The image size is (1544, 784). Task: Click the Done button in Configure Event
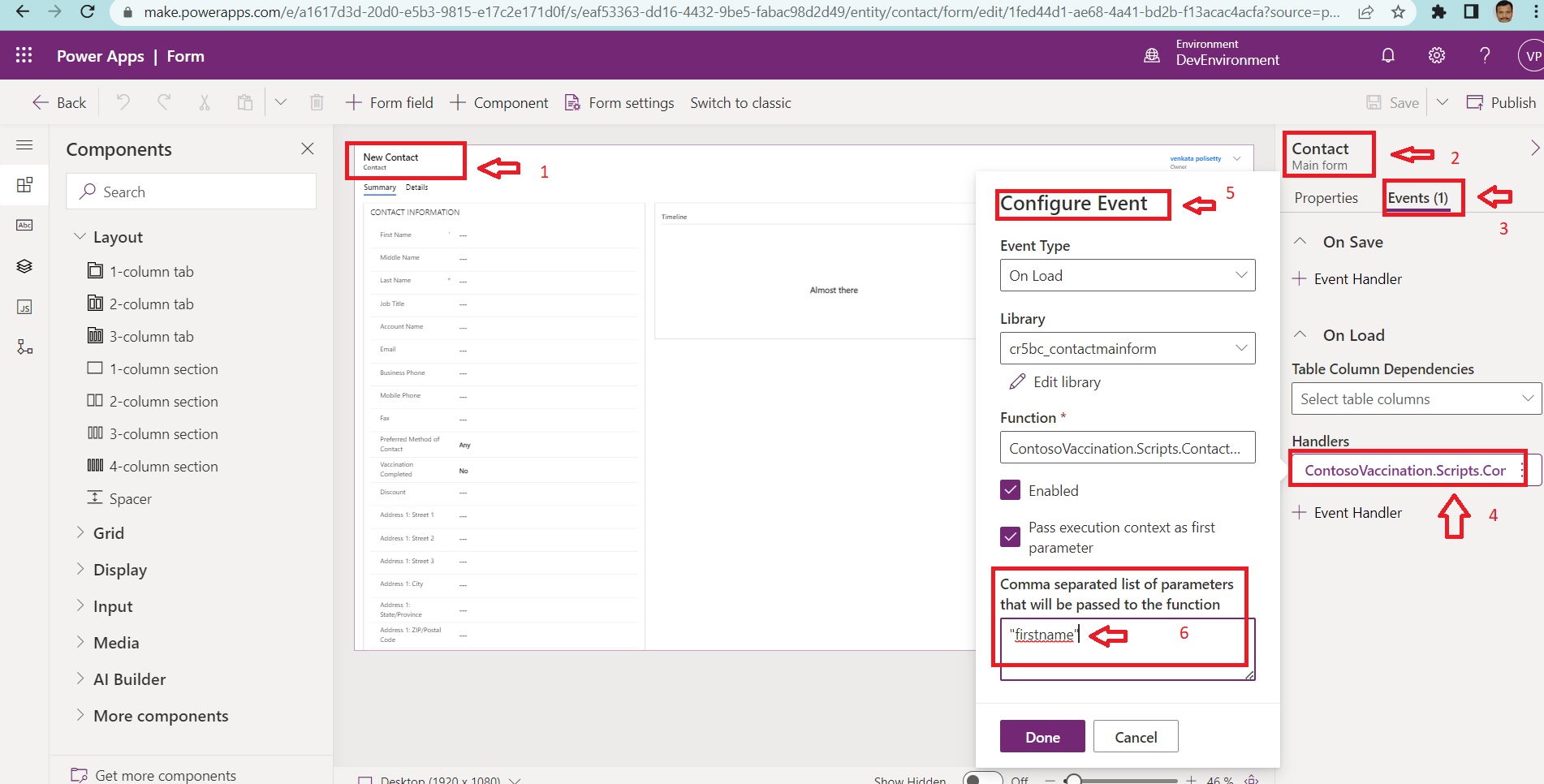(1042, 736)
